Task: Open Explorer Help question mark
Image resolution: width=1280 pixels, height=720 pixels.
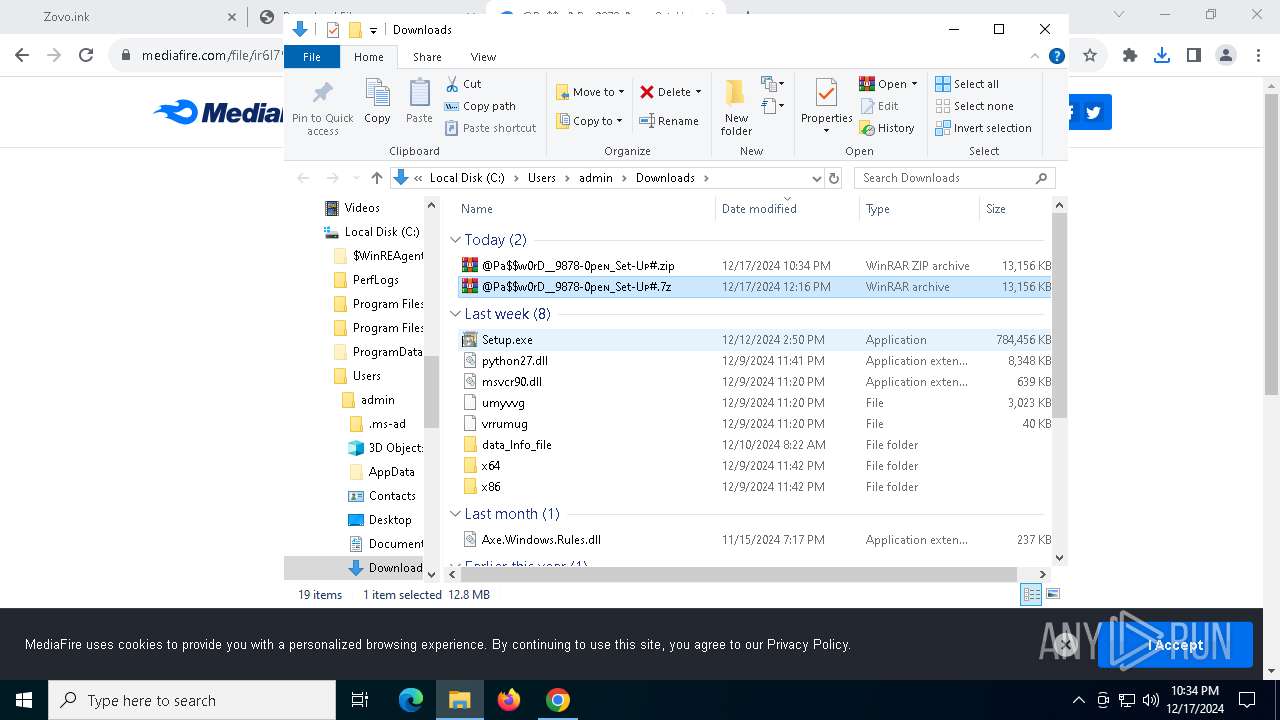Action: pyautogui.click(x=1056, y=56)
